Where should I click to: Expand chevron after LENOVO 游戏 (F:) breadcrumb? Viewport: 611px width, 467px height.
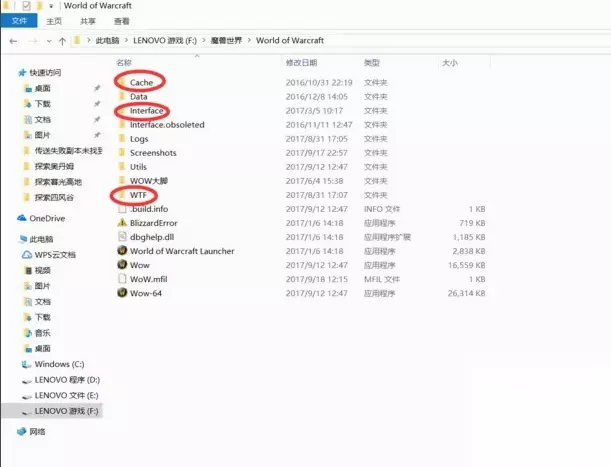204,40
